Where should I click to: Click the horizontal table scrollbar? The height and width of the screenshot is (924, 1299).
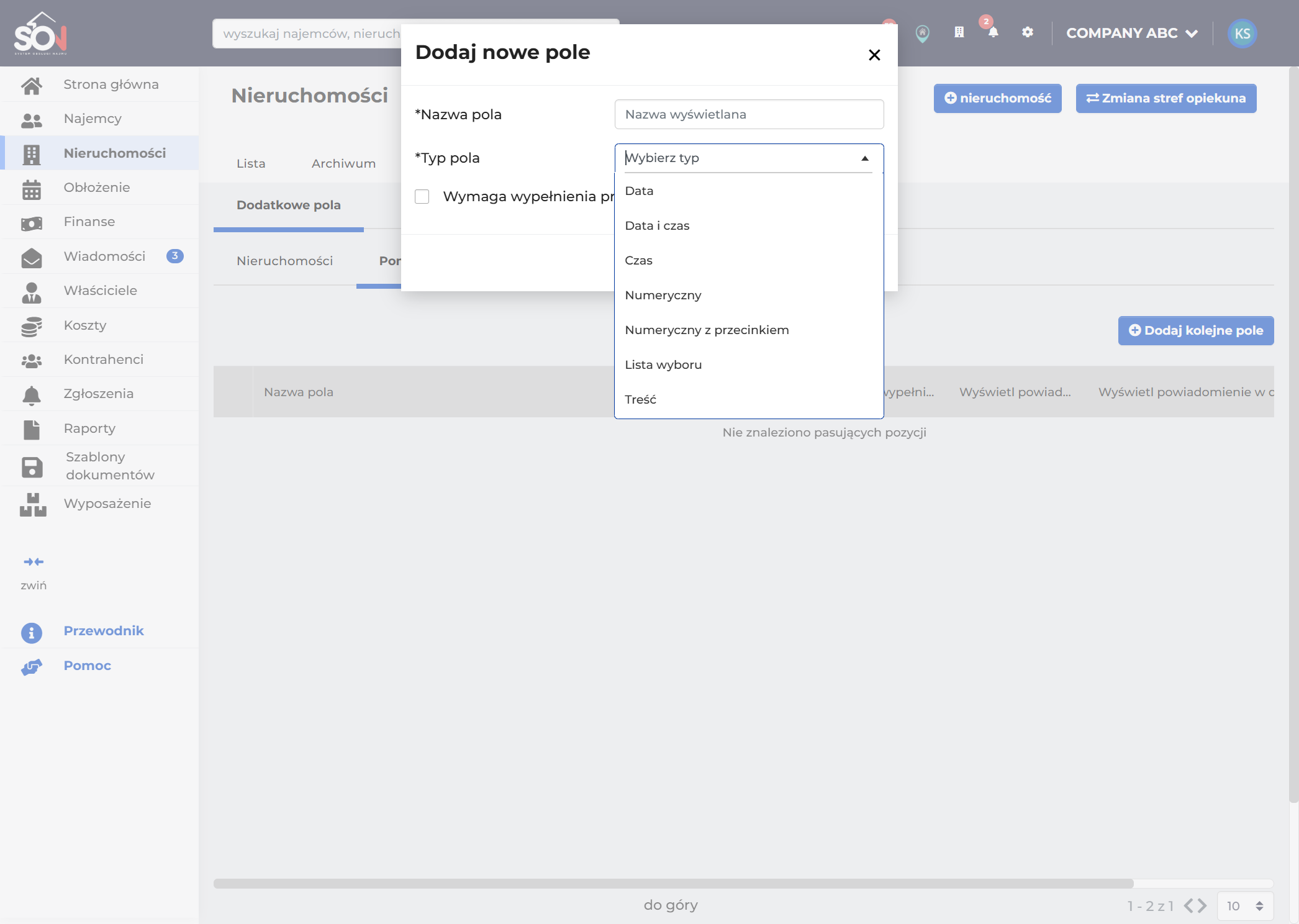coord(673,884)
